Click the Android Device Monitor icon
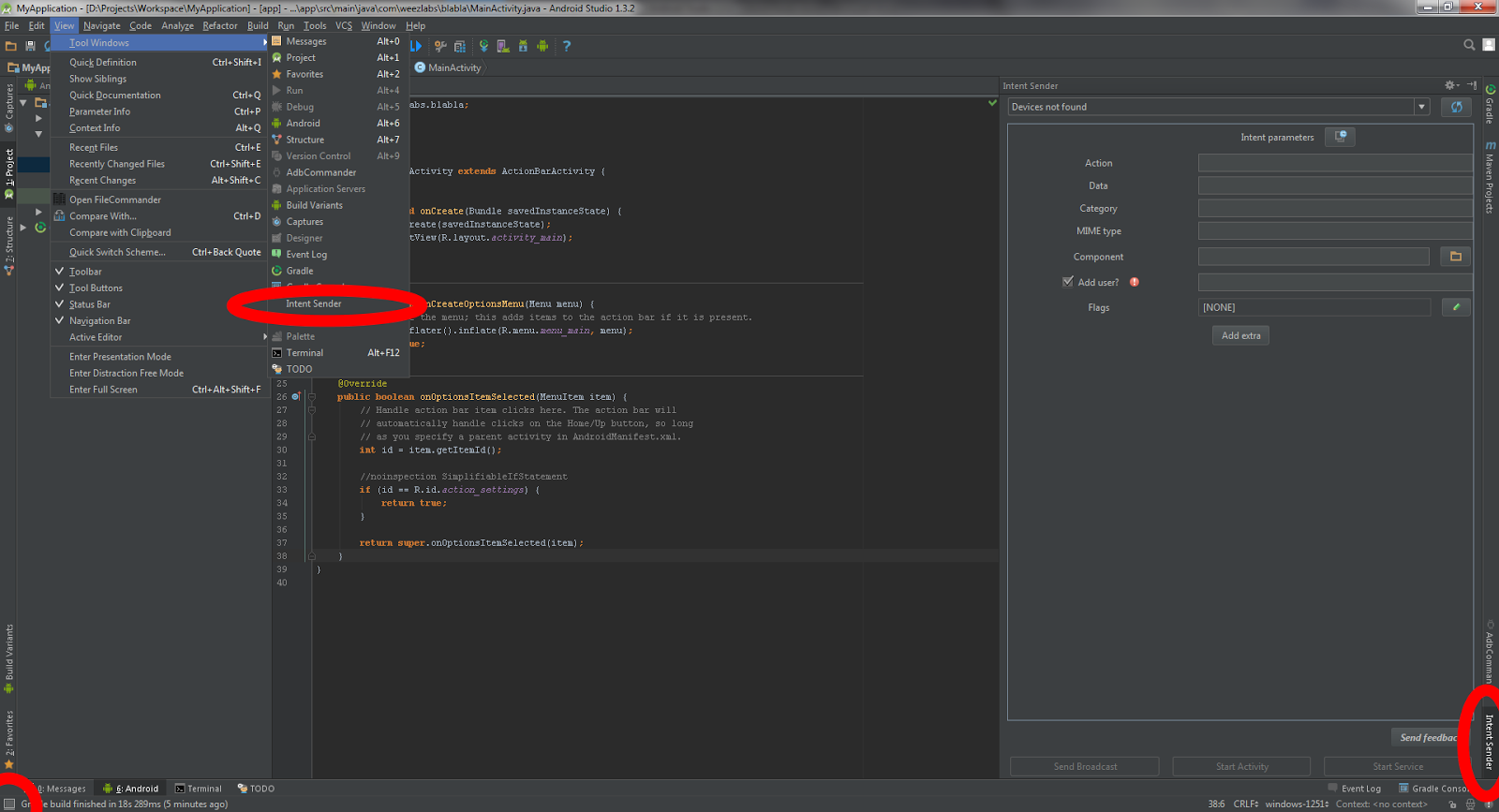This screenshot has width=1499, height=812. click(x=542, y=46)
